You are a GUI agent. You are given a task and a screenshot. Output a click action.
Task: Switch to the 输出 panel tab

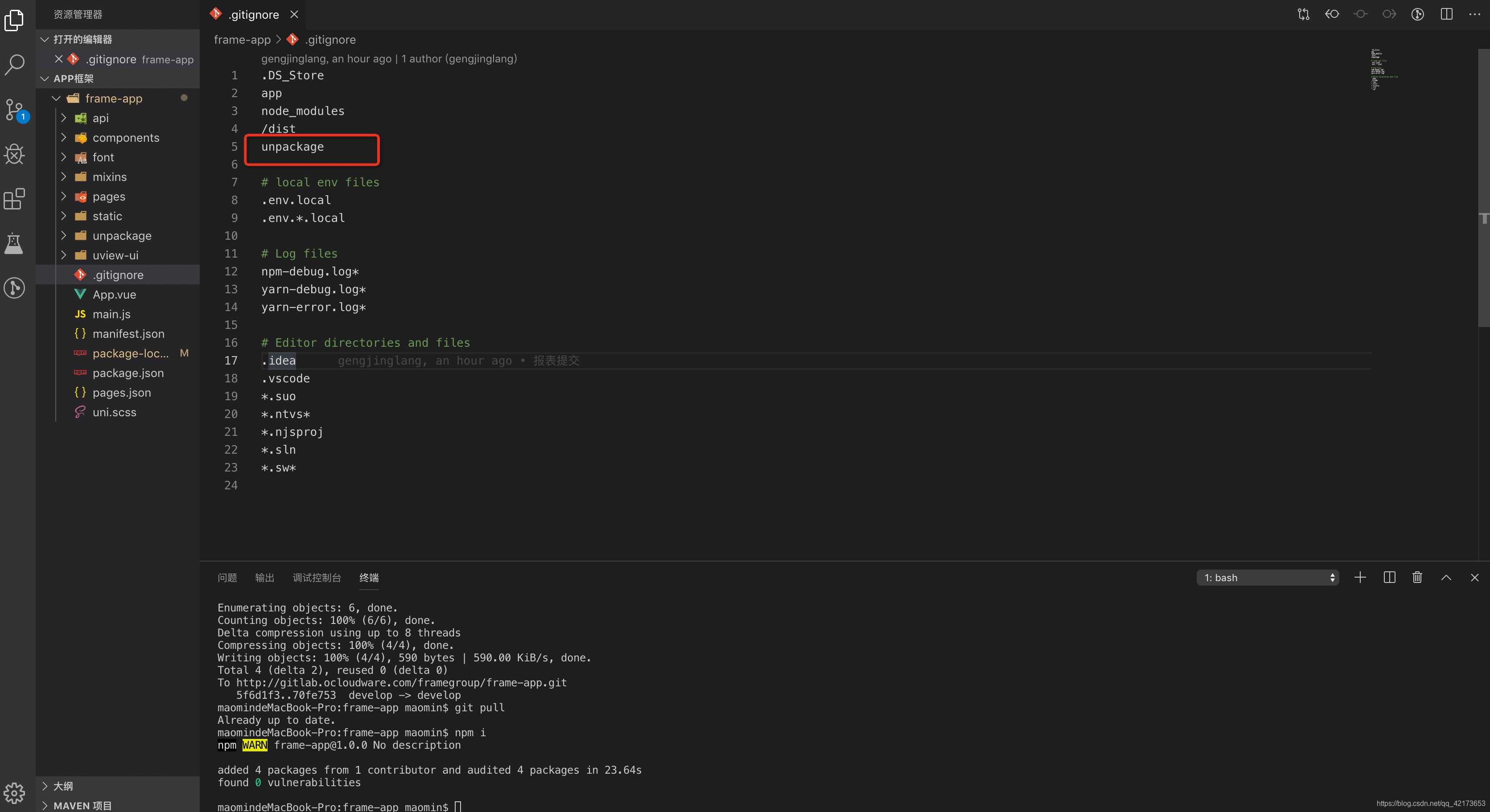265,577
